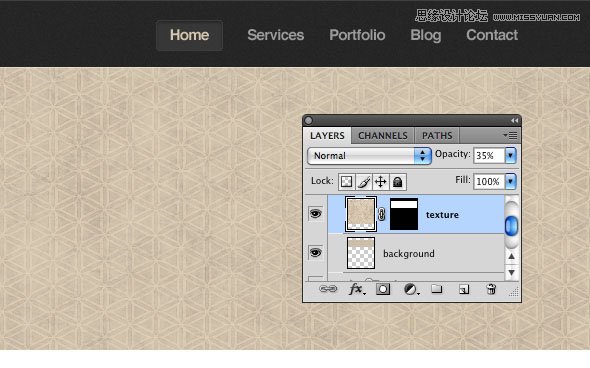Select the texture layer mask thumbnail
Viewport: 590px width, 368px height.
click(404, 214)
